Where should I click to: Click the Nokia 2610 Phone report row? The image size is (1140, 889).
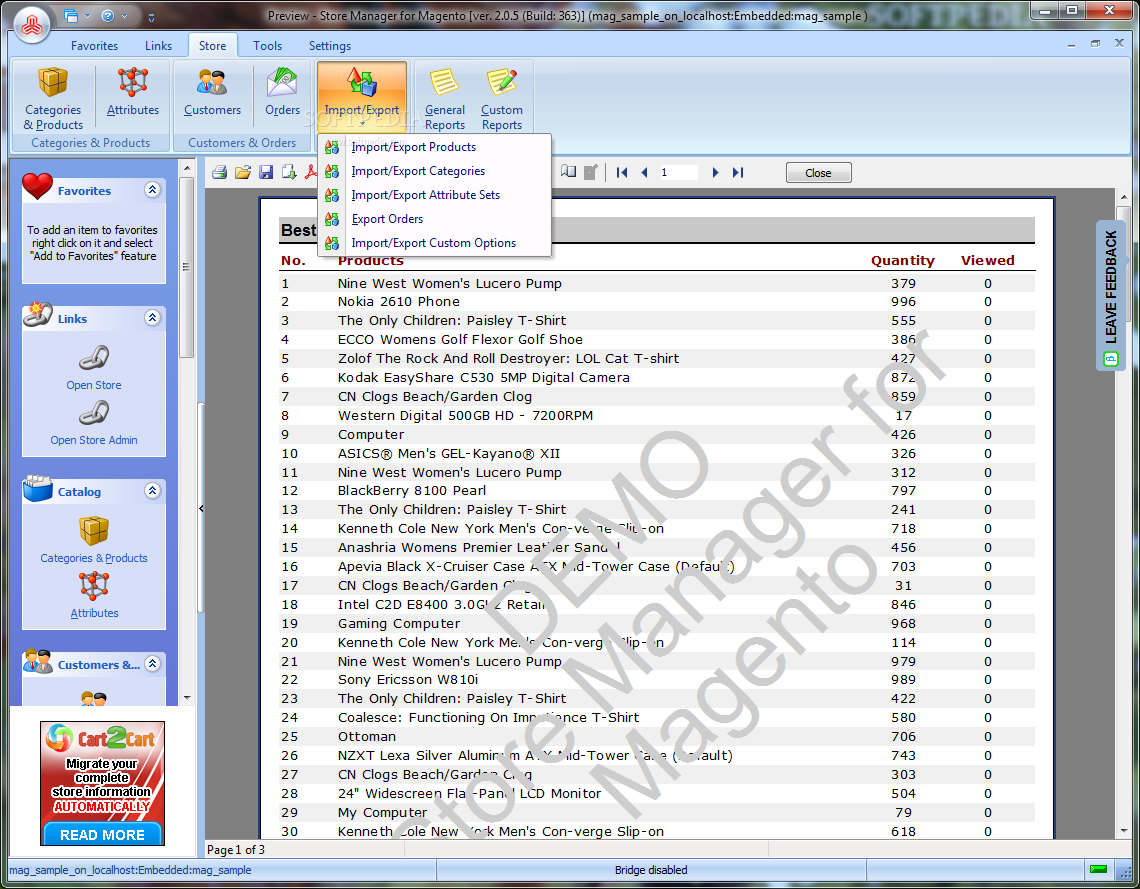(x=657, y=302)
